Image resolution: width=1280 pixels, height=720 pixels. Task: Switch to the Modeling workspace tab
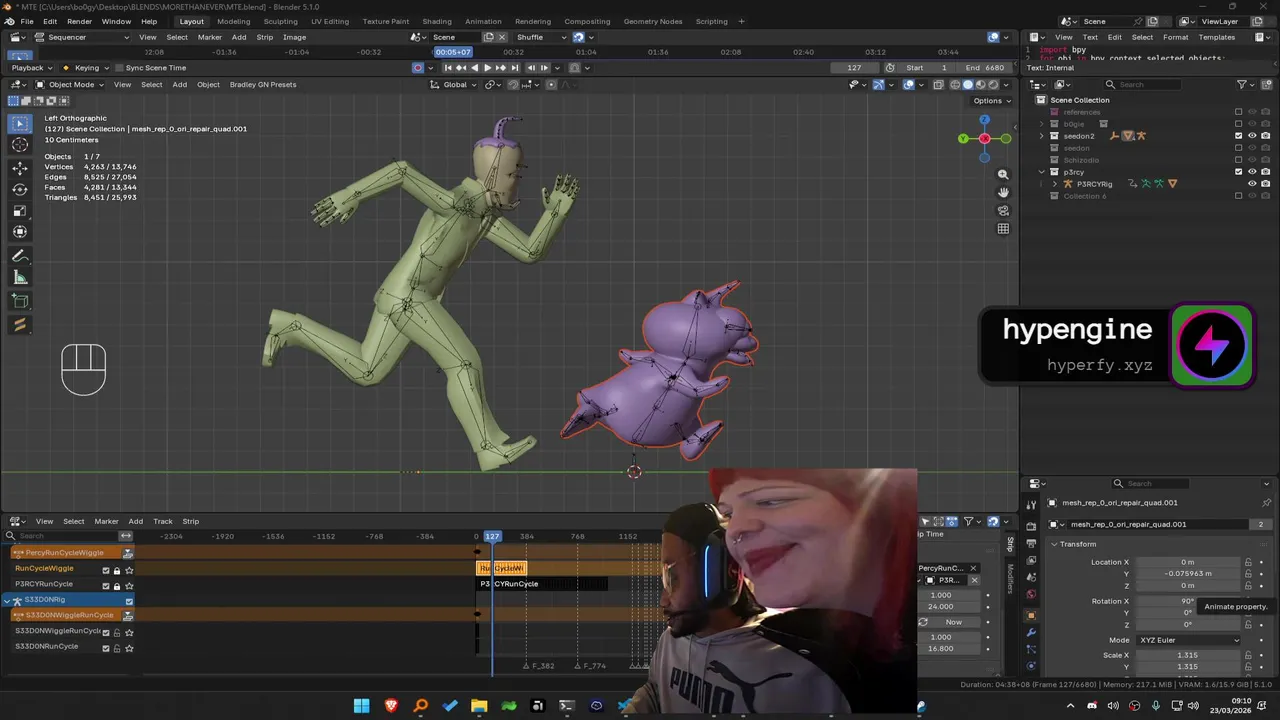[x=233, y=21]
